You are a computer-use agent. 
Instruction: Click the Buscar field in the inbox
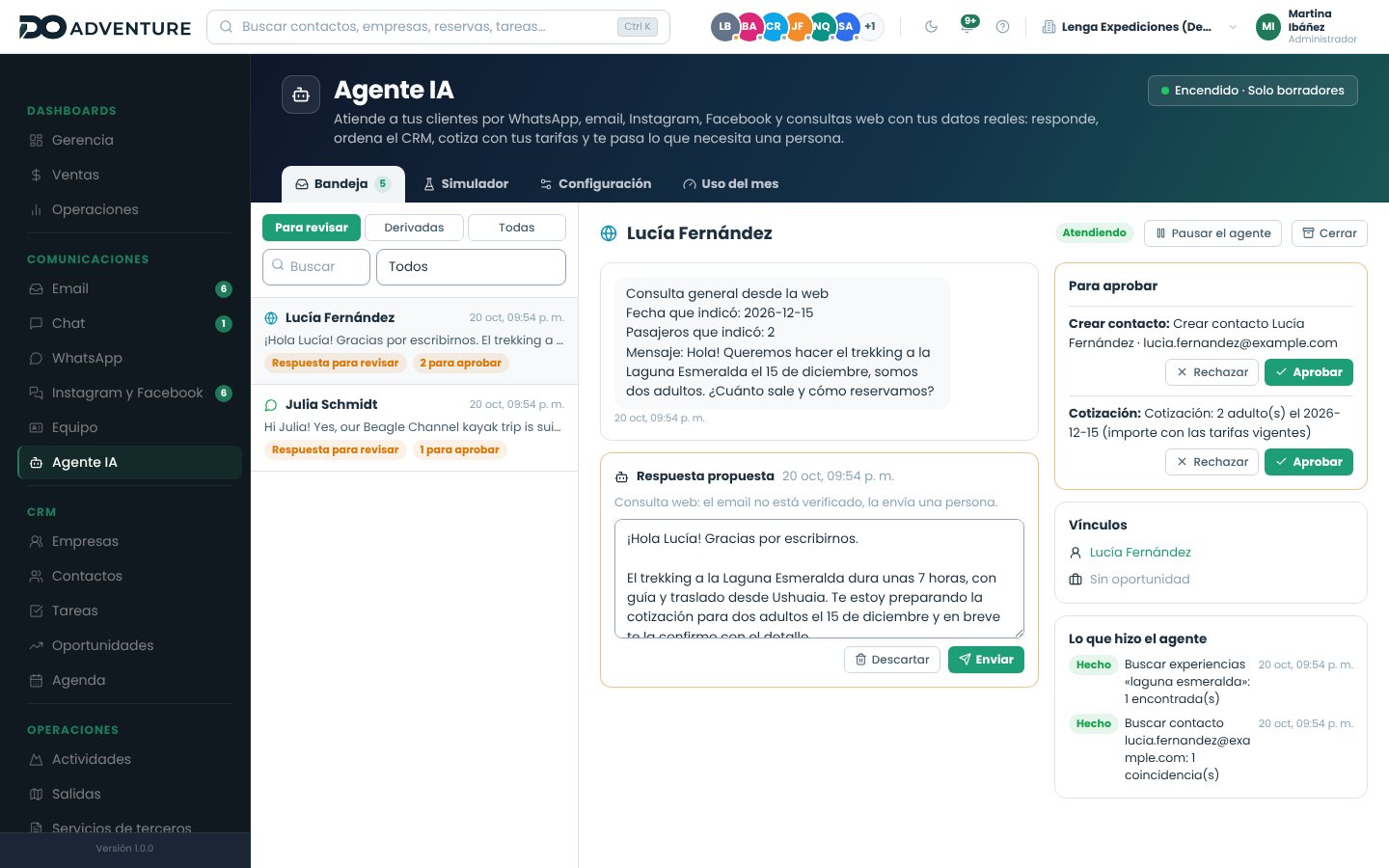click(x=316, y=267)
